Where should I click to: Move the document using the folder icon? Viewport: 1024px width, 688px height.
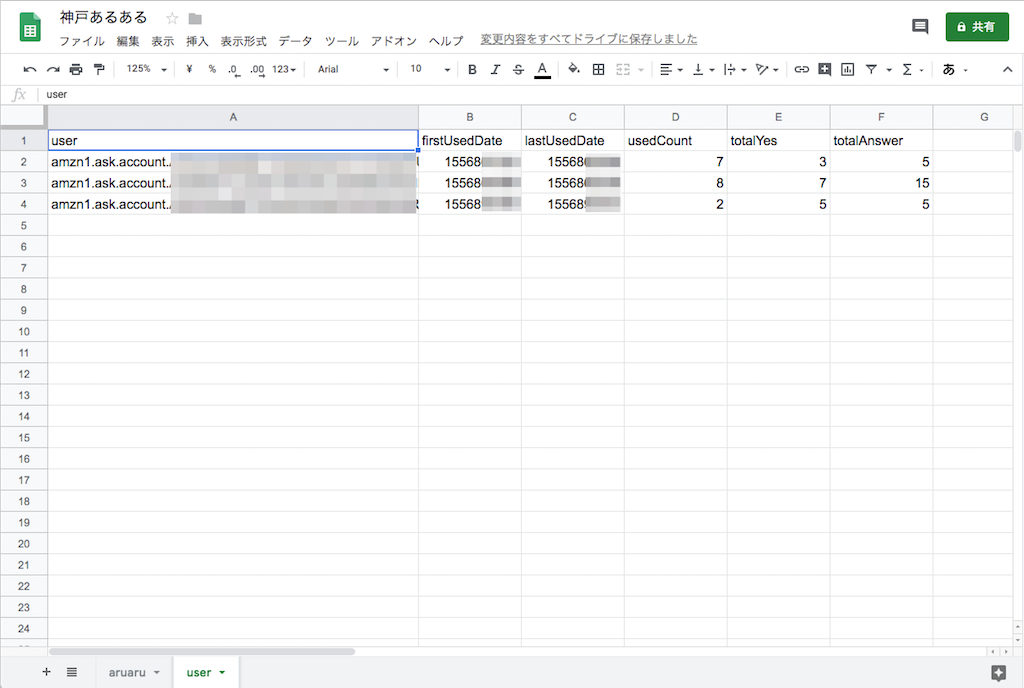(195, 18)
